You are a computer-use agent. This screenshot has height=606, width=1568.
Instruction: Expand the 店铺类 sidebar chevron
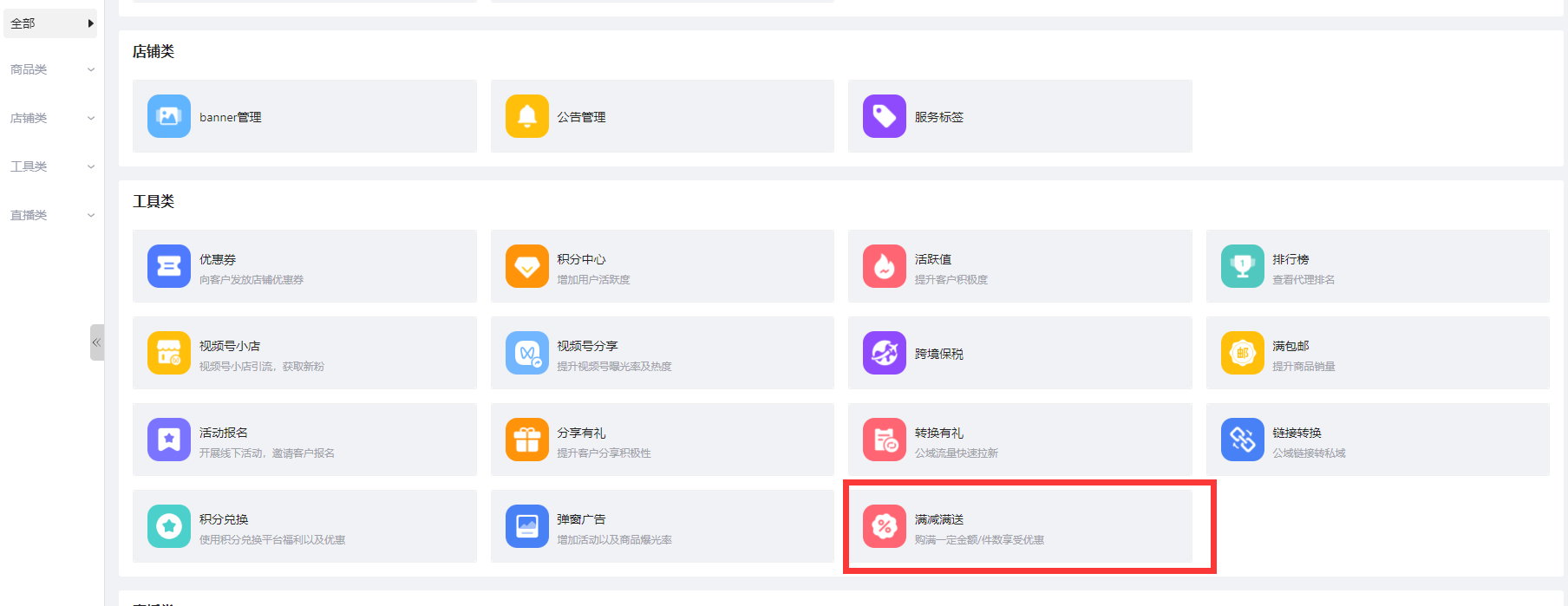click(91, 118)
